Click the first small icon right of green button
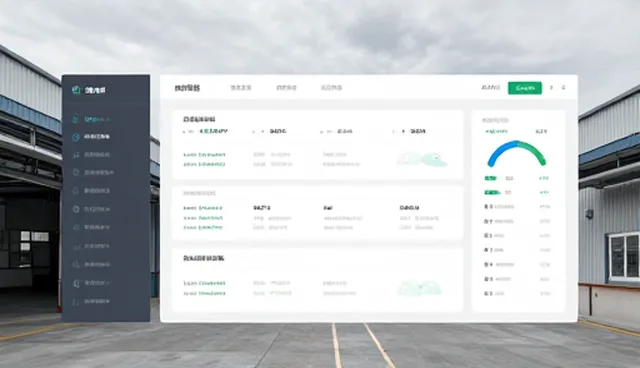Image resolution: width=640 pixels, height=368 pixels. pos(551,88)
